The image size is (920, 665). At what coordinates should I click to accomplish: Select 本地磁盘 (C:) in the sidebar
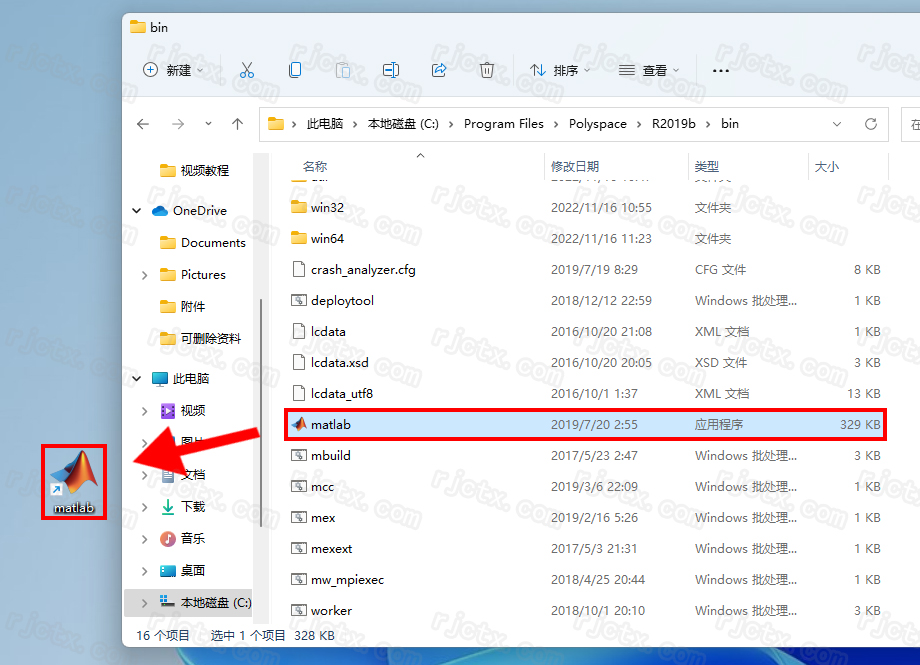click(x=215, y=603)
